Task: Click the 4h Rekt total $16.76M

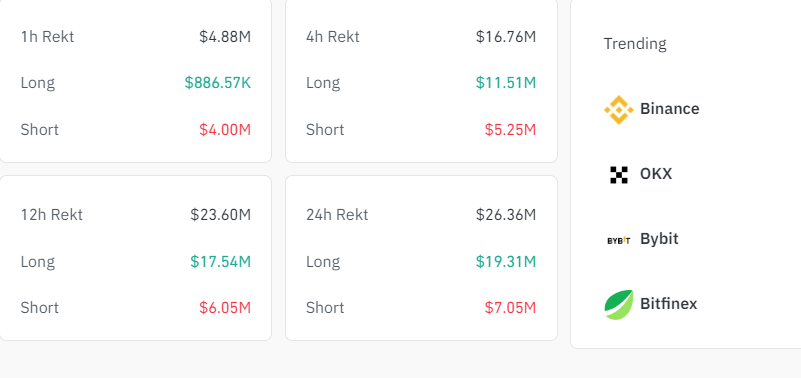Action: tap(506, 37)
